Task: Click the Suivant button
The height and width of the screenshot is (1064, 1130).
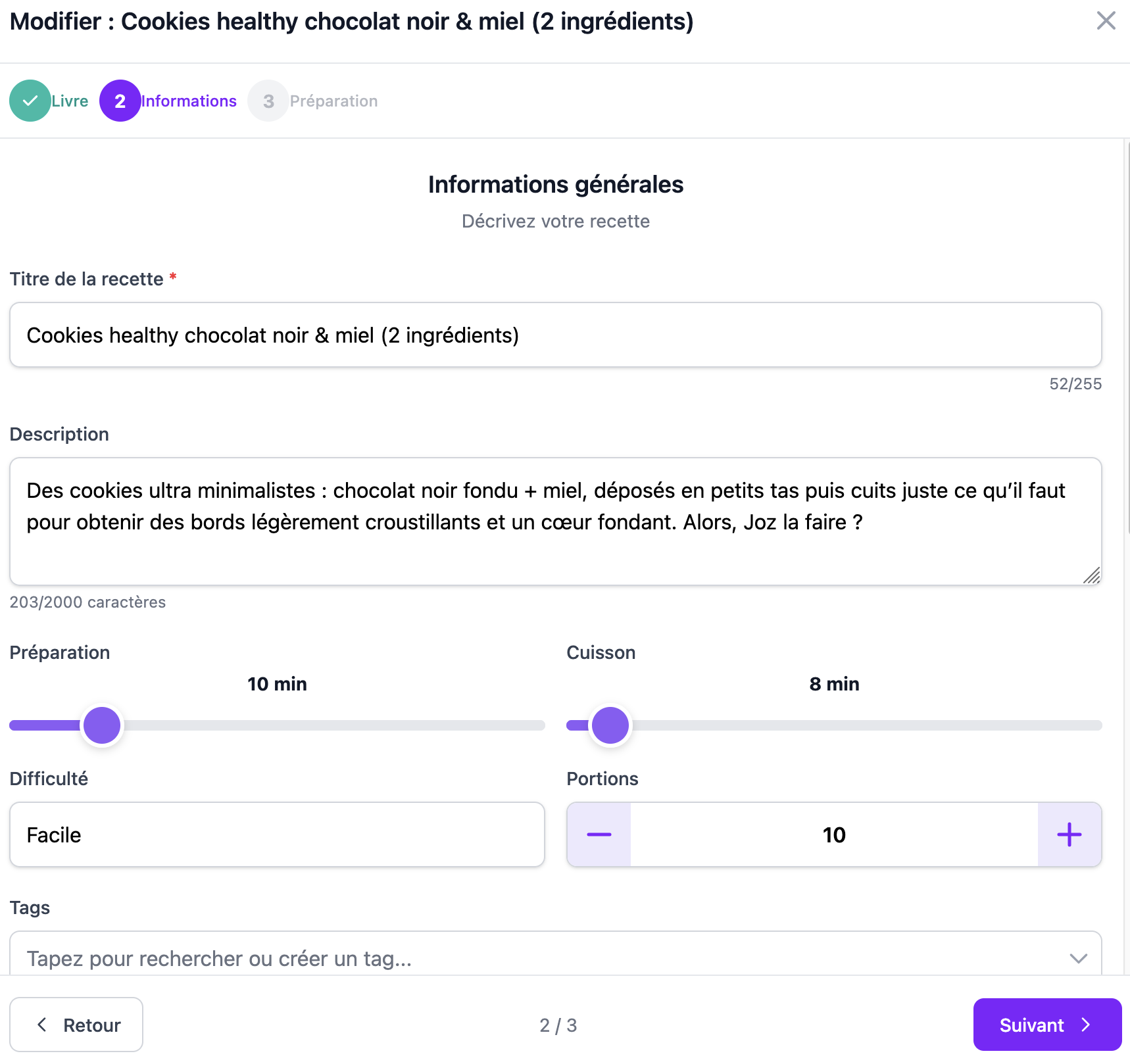Action: click(1046, 1025)
